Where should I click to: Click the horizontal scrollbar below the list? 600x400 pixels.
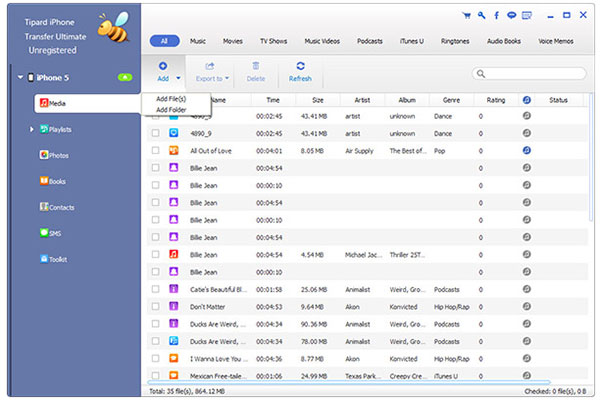pyautogui.click(x=349, y=382)
